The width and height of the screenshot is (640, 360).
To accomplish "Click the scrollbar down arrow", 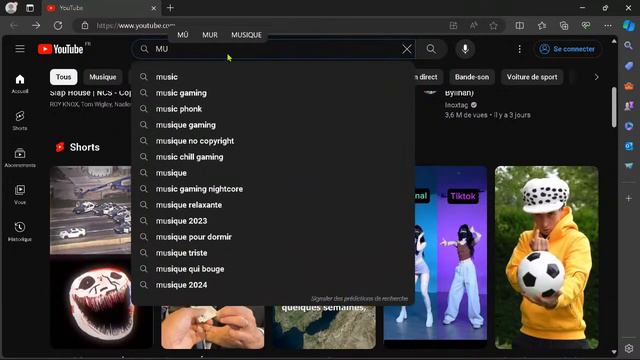I will (614, 352).
